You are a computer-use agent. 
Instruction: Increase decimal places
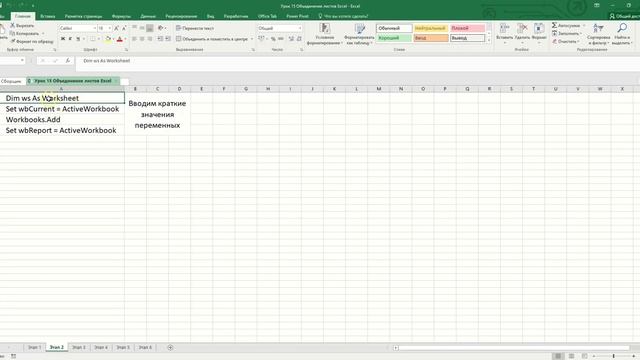click(291, 39)
